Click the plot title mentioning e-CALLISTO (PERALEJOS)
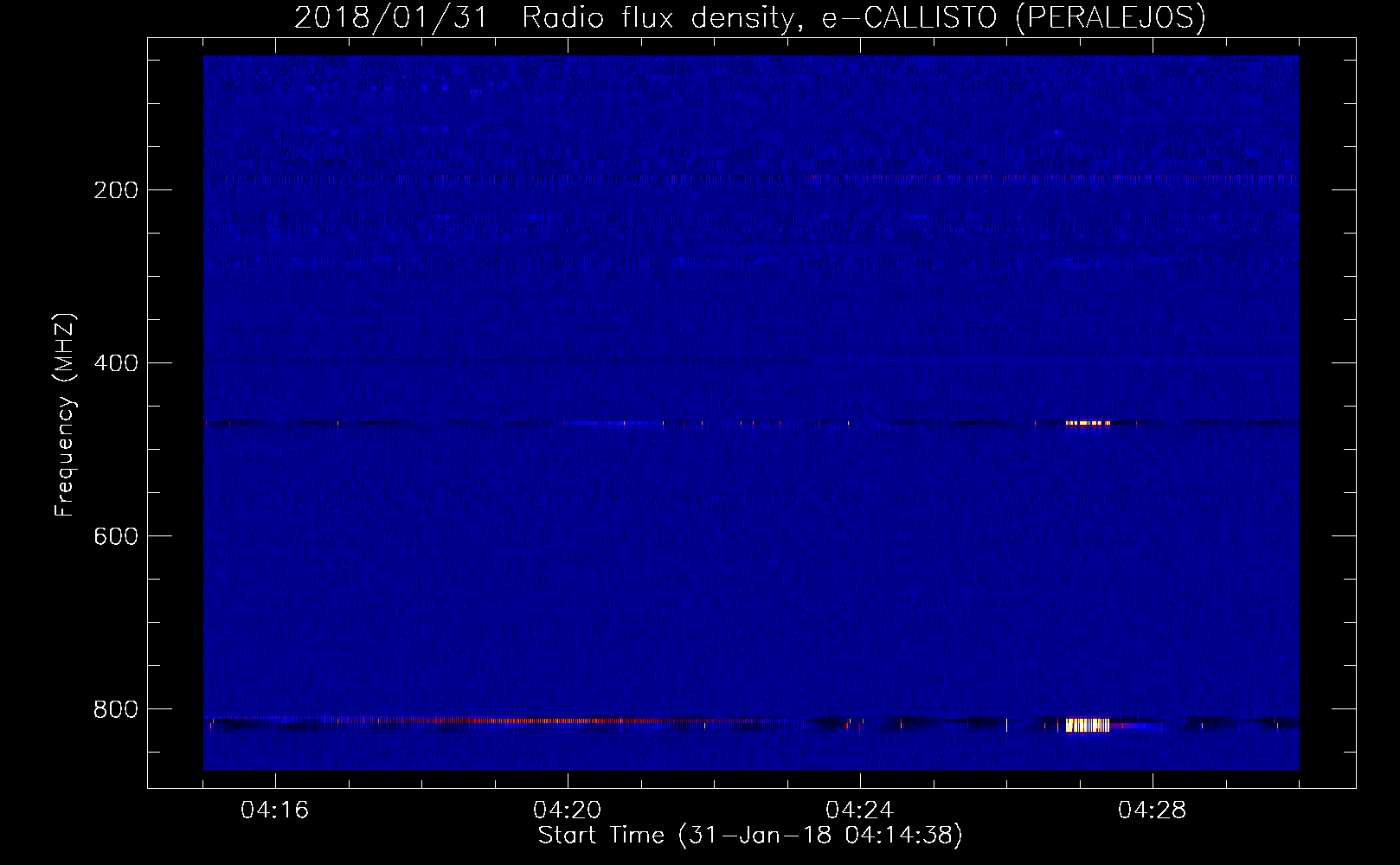 [x=750, y=17]
